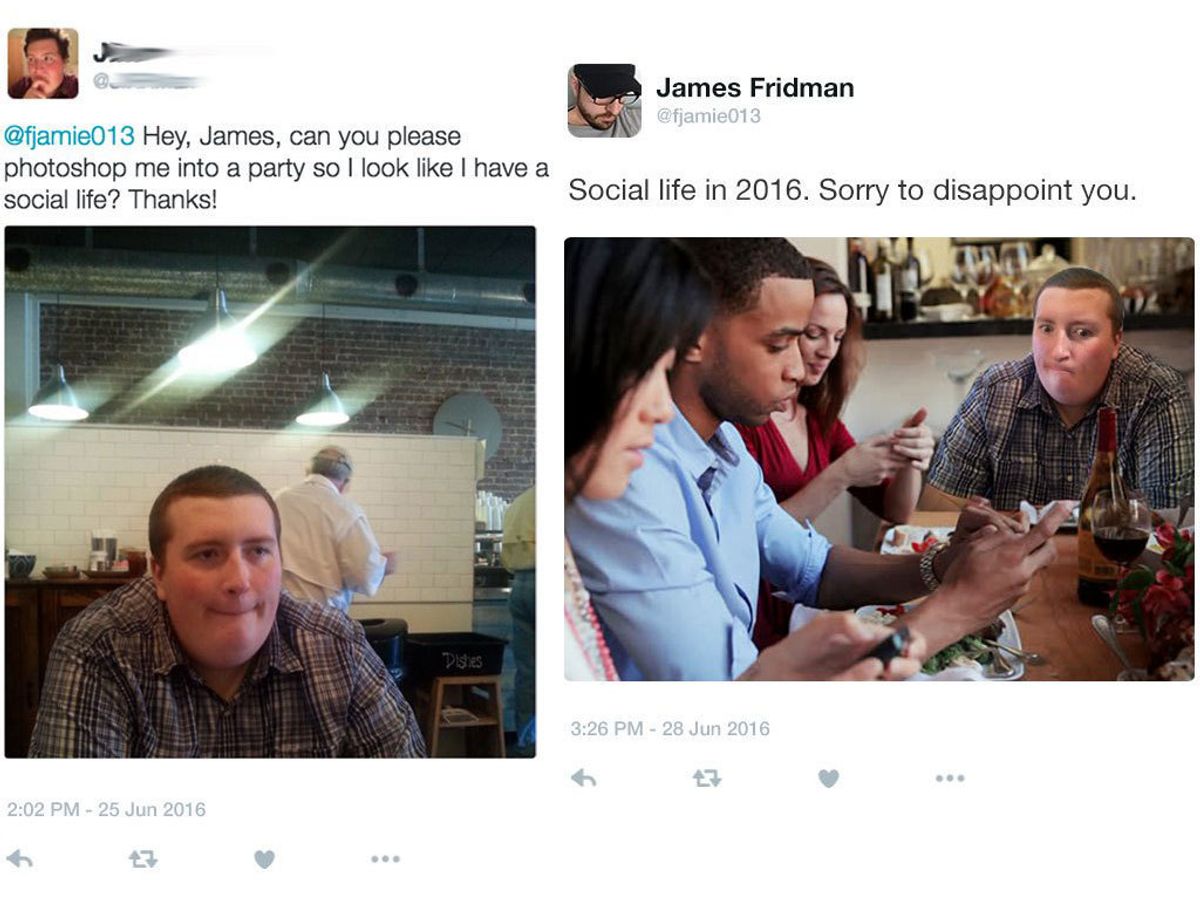Click the 2:02 PM - 25 Jun 2016 timestamp
This screenshot has width=1200, height=905.
pos(106,809)
